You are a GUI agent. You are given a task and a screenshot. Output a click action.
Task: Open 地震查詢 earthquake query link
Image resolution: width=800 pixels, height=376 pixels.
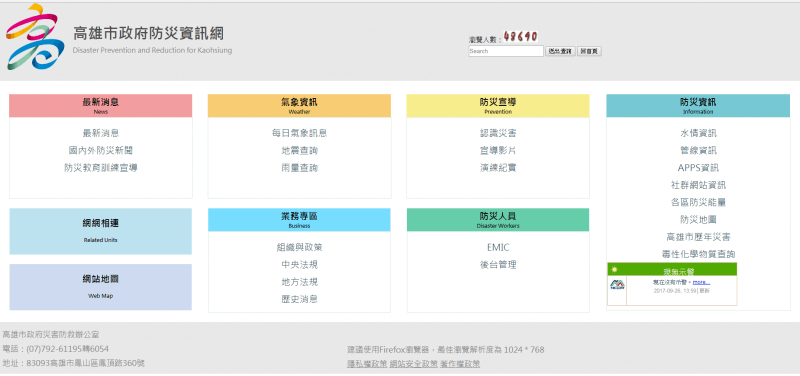[x=299, y=151]
